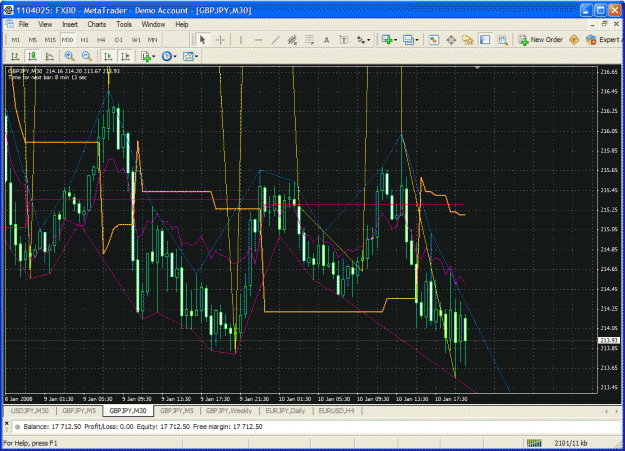Open the Help menu
Viewport: 625px width, 451px height.
[x=182, y=24]
